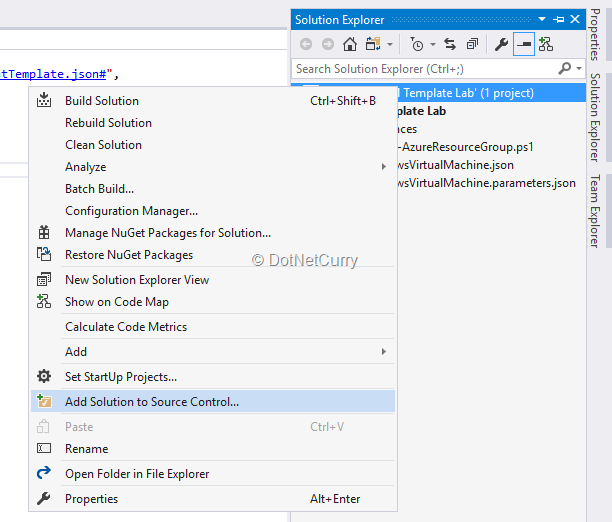This screenshot has height=522, width=612.
Task: Choose Rebuild Solution
Action: click(213, 123)
